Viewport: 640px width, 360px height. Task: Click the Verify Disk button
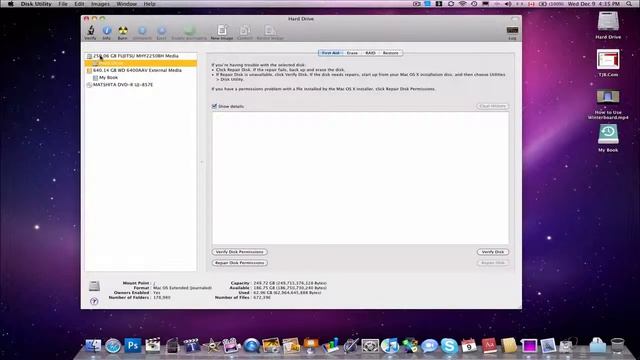[x=493, y=252]
